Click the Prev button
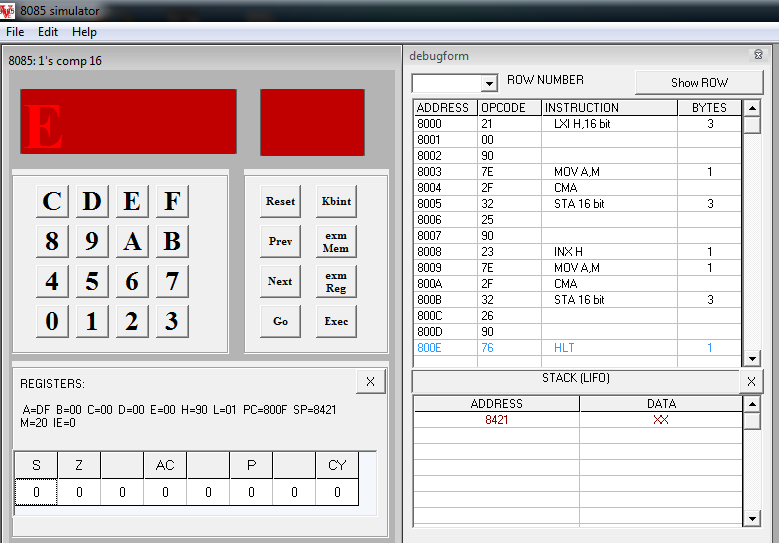Viewport: 781px width, 547px height. 280,241
